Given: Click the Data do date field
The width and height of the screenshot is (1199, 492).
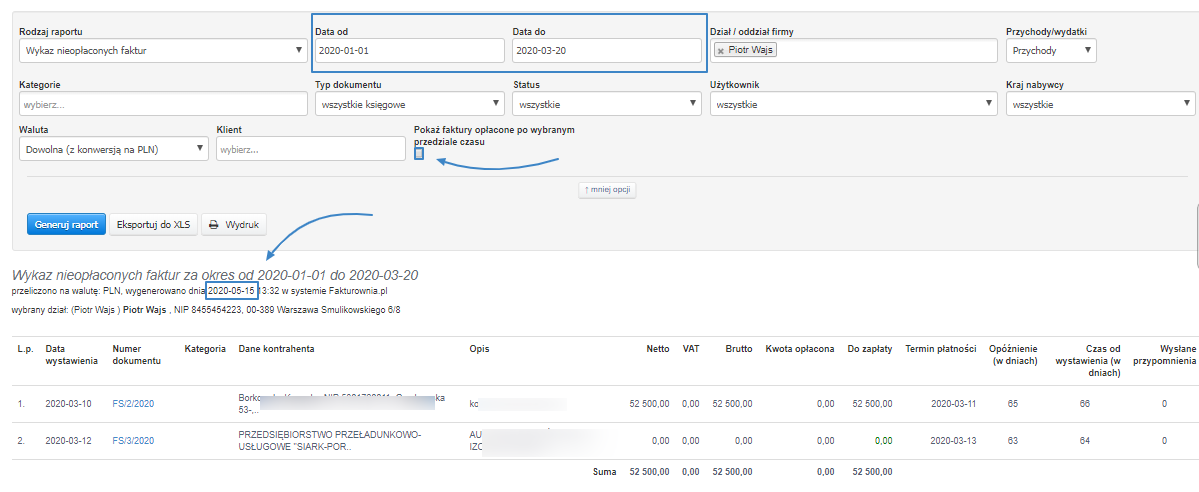Looking at the screenshot, I should click(x=607, y=50).
